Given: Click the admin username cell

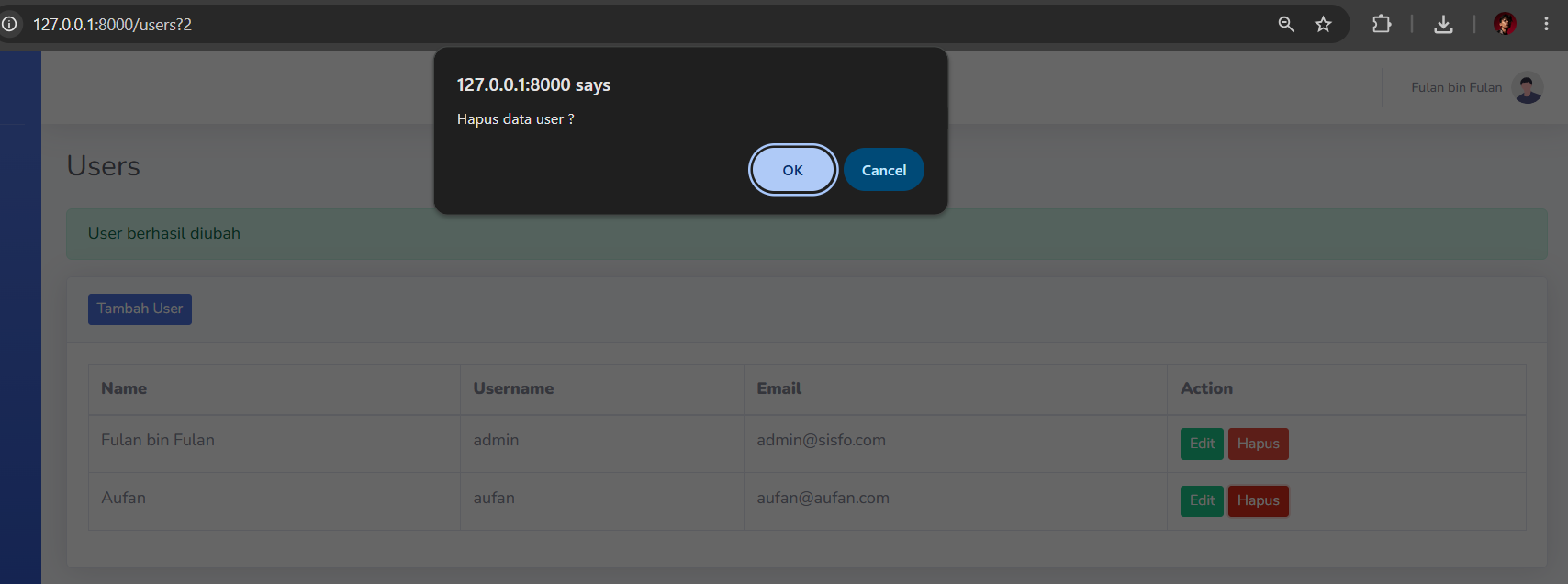Looking at the screenshot, I should tap(601, 444).
